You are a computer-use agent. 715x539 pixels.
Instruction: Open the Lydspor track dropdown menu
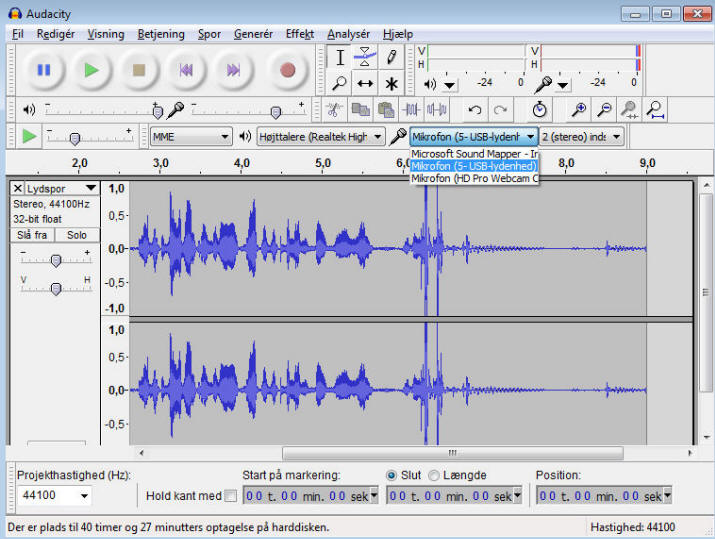pyautogui.click(x=91, y=188)
